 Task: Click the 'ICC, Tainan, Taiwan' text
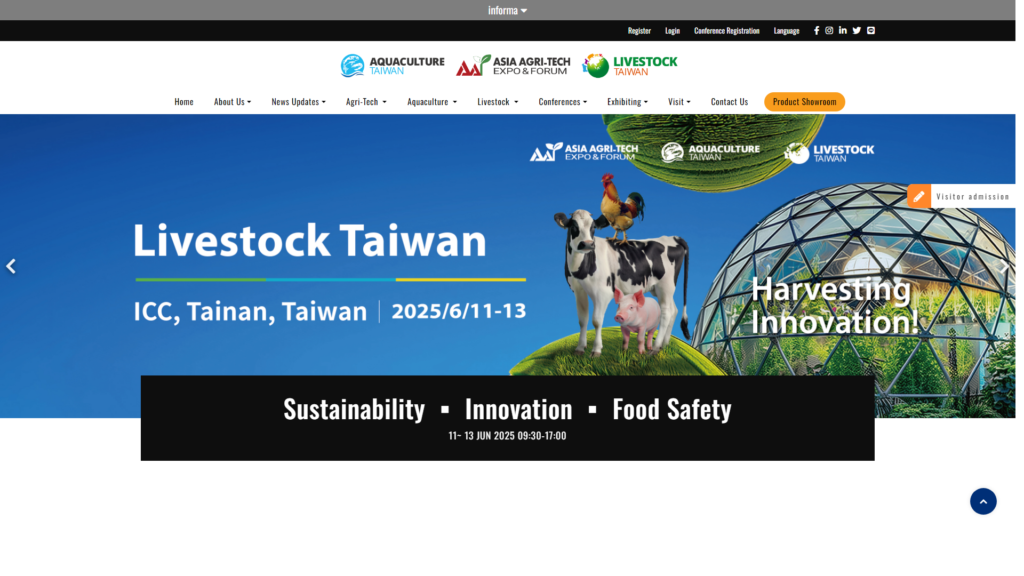pos(250,312)
